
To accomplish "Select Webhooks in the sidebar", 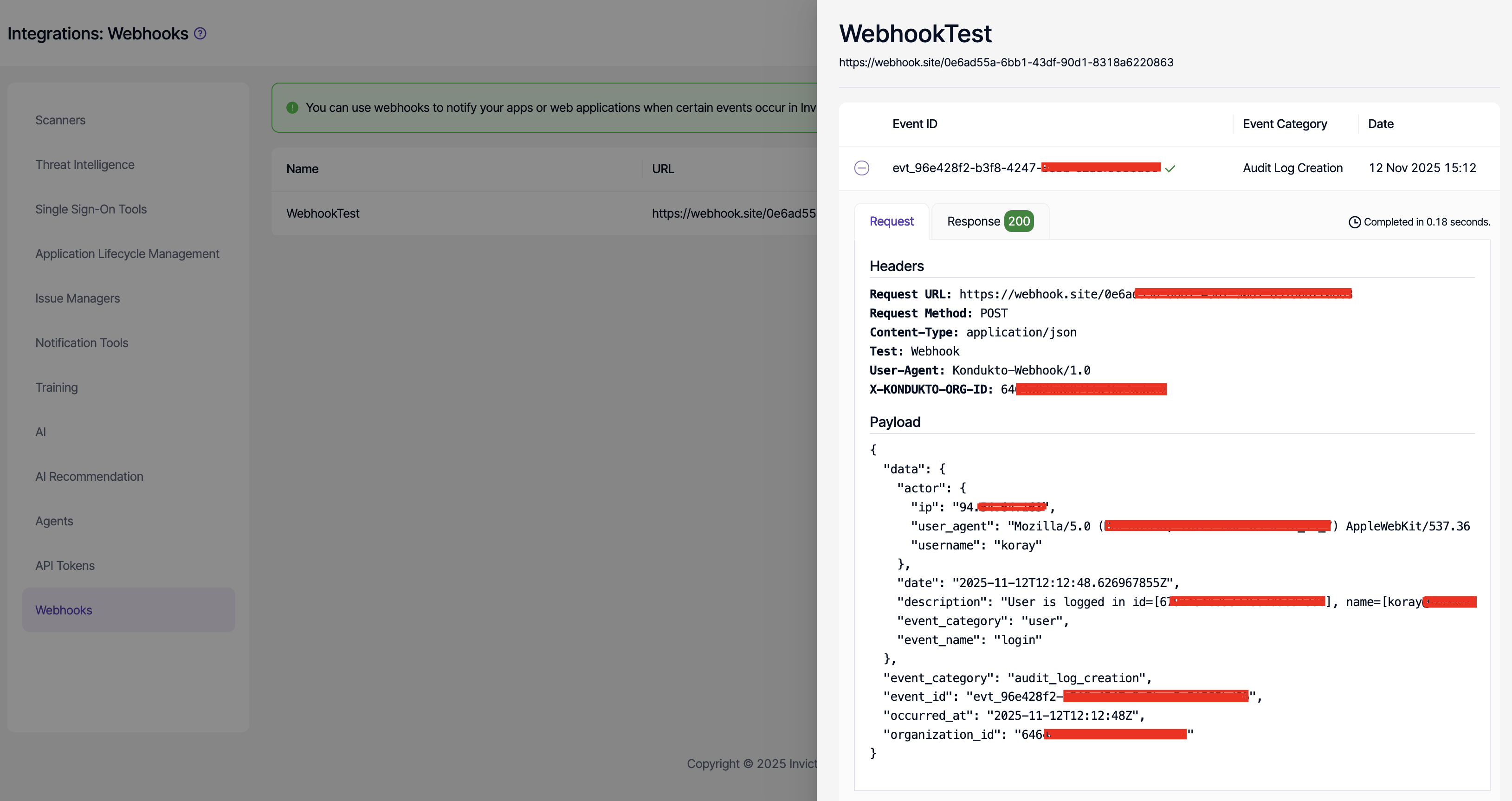I will 64,610.
